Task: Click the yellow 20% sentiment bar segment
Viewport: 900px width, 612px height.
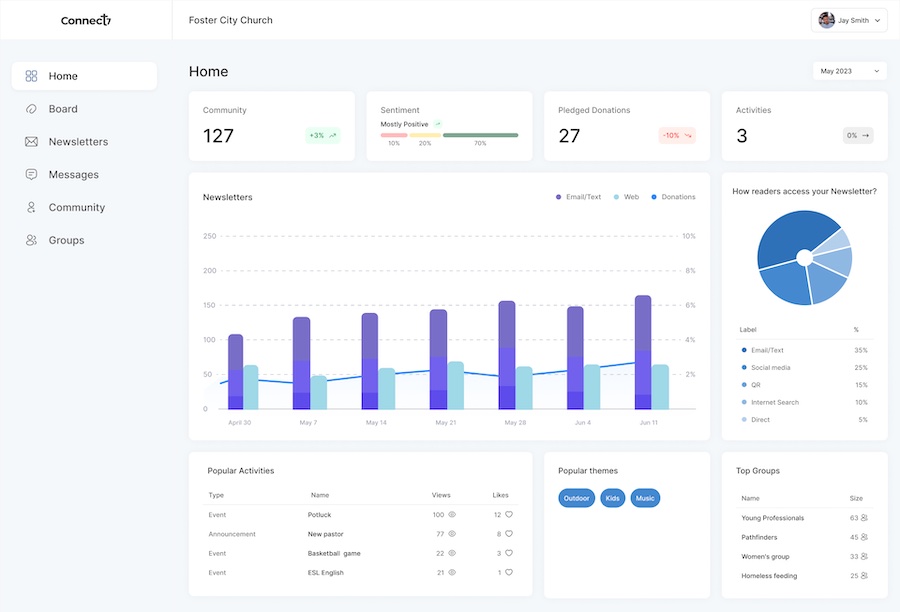Action: 425,135
